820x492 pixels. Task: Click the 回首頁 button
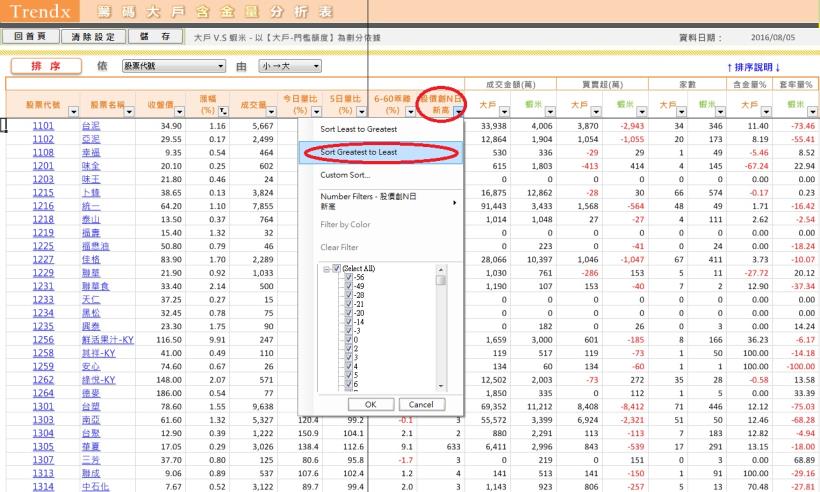coord(30,36)
